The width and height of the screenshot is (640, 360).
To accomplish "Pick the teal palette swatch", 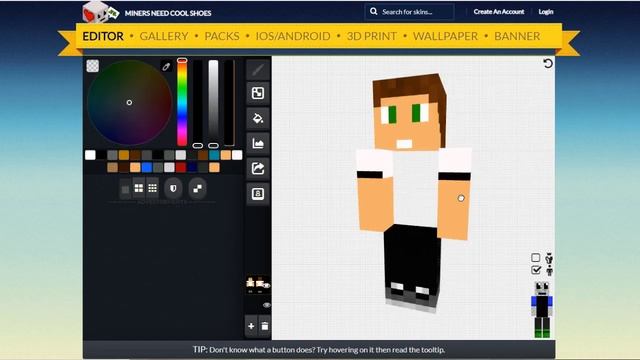I will (x=214, y=155).
